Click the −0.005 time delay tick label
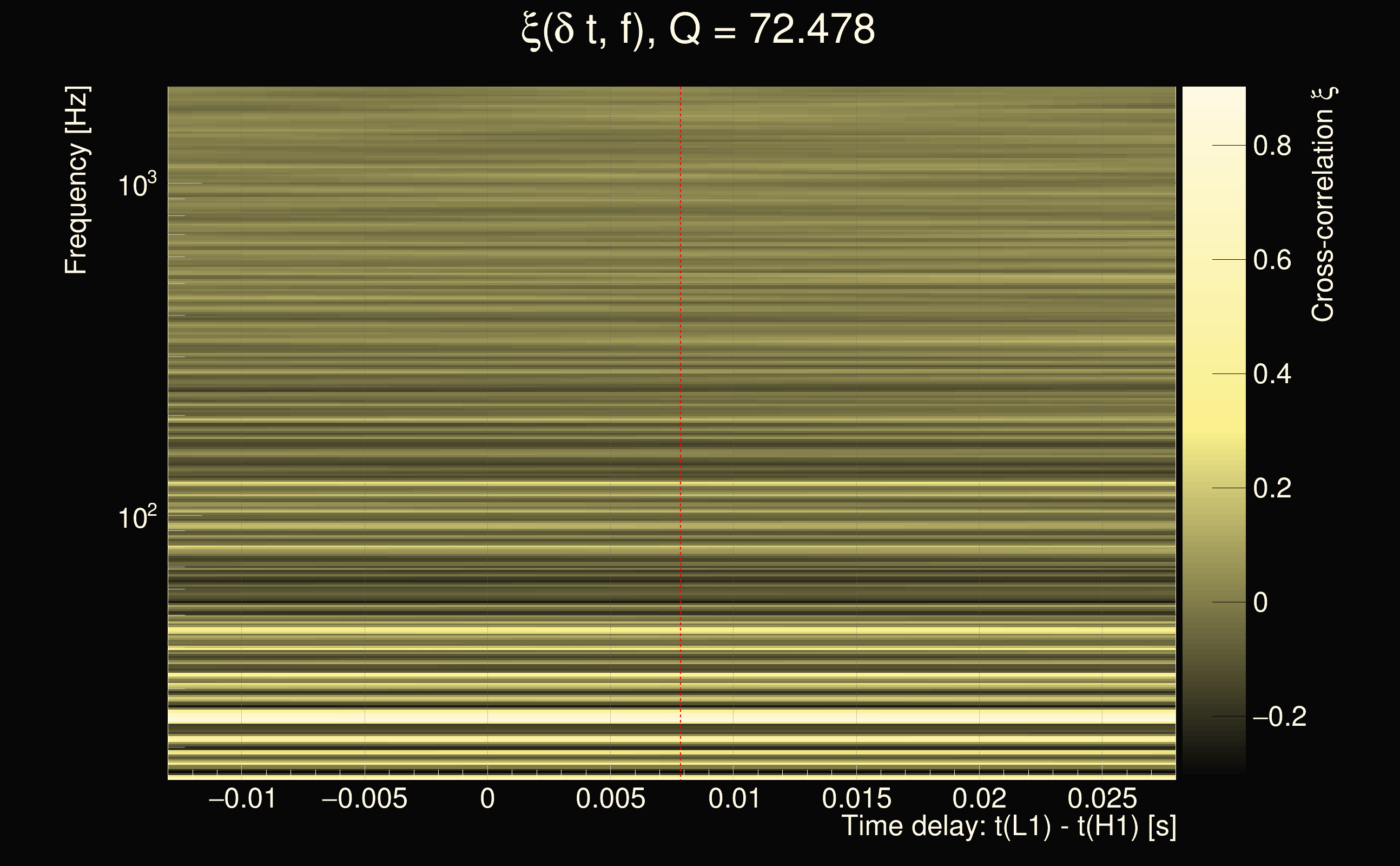 tap(365, 798)
